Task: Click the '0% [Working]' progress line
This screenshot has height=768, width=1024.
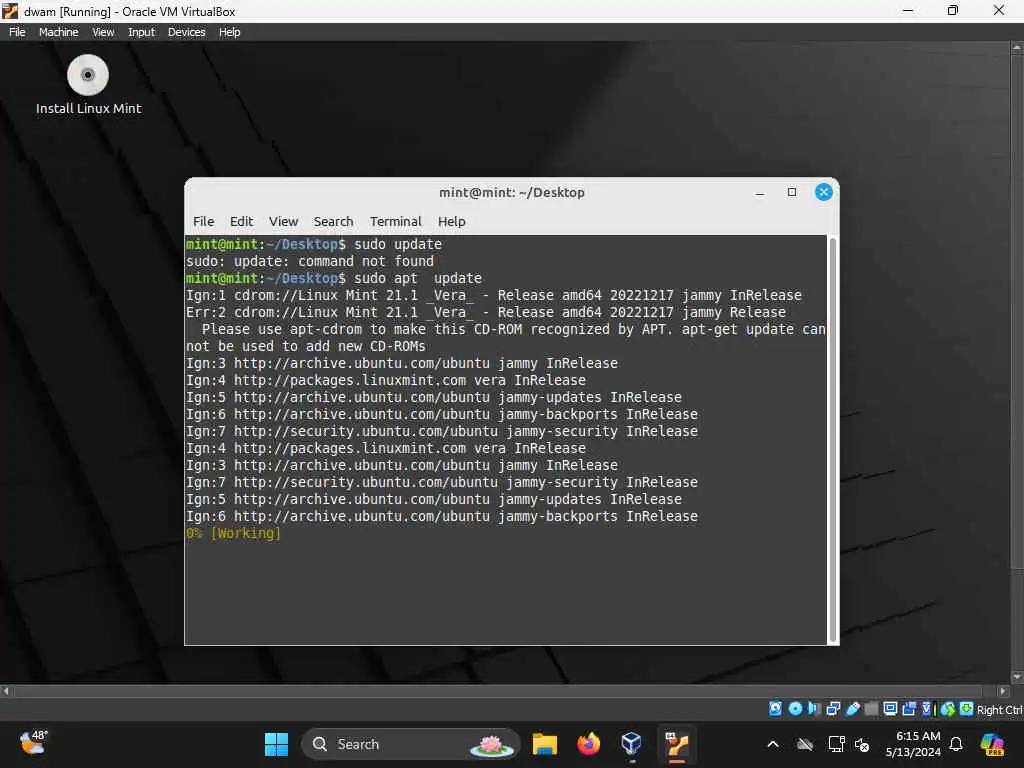Action: coord(233,533)
